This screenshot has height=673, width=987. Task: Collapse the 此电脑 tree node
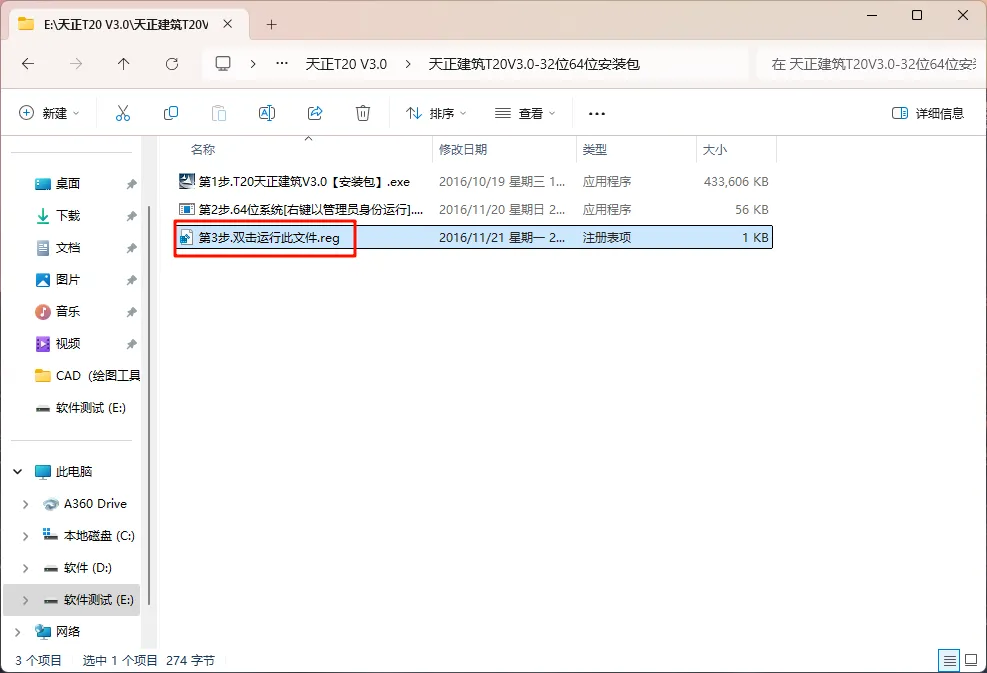click(x=18, y=472)
